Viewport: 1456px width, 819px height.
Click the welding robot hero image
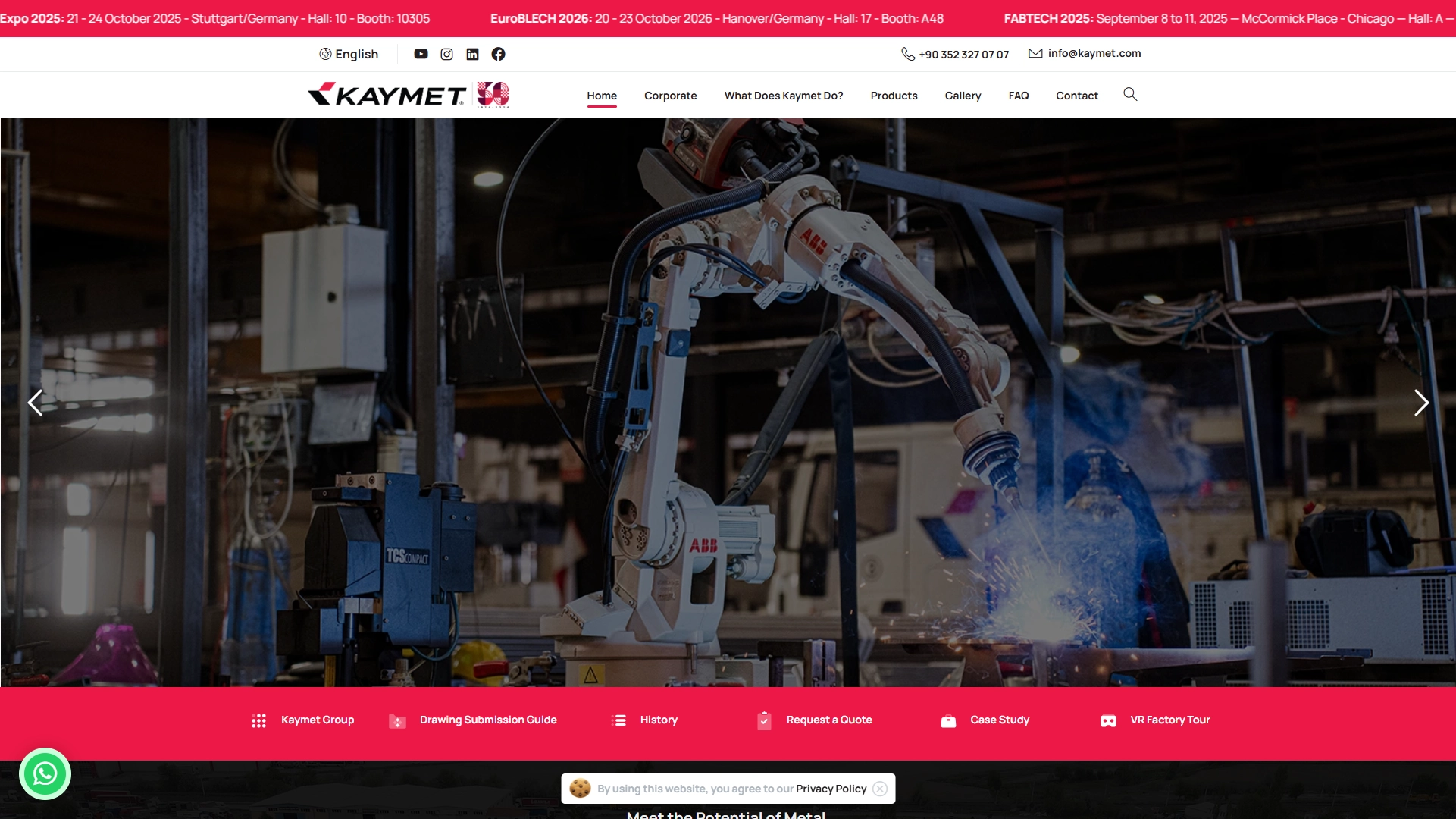point(728,403)
